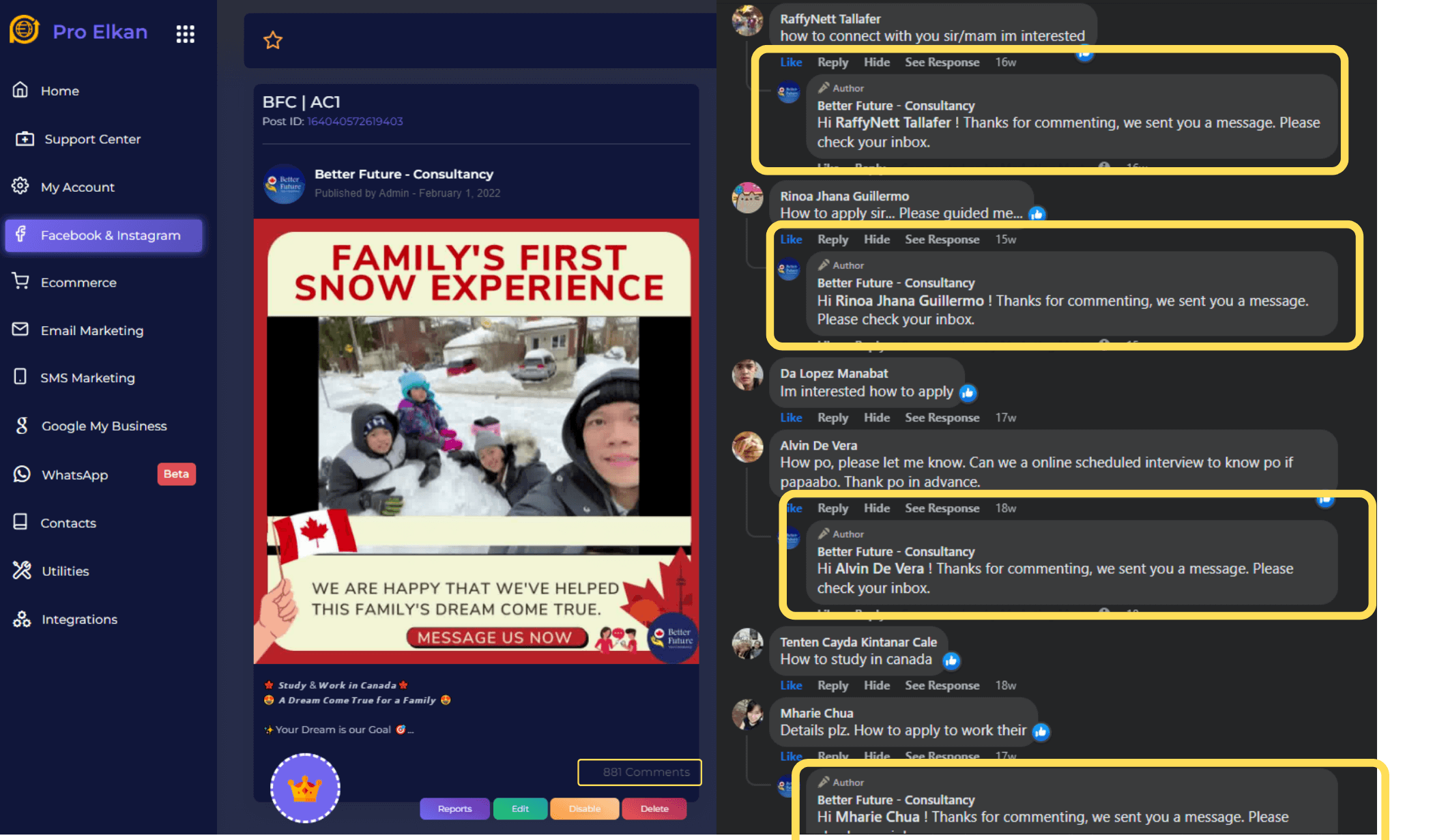This screenshot has height=840, width=1433.
Task: Hide Da Lopez Manabat's comment
Action: click(876, 418)
